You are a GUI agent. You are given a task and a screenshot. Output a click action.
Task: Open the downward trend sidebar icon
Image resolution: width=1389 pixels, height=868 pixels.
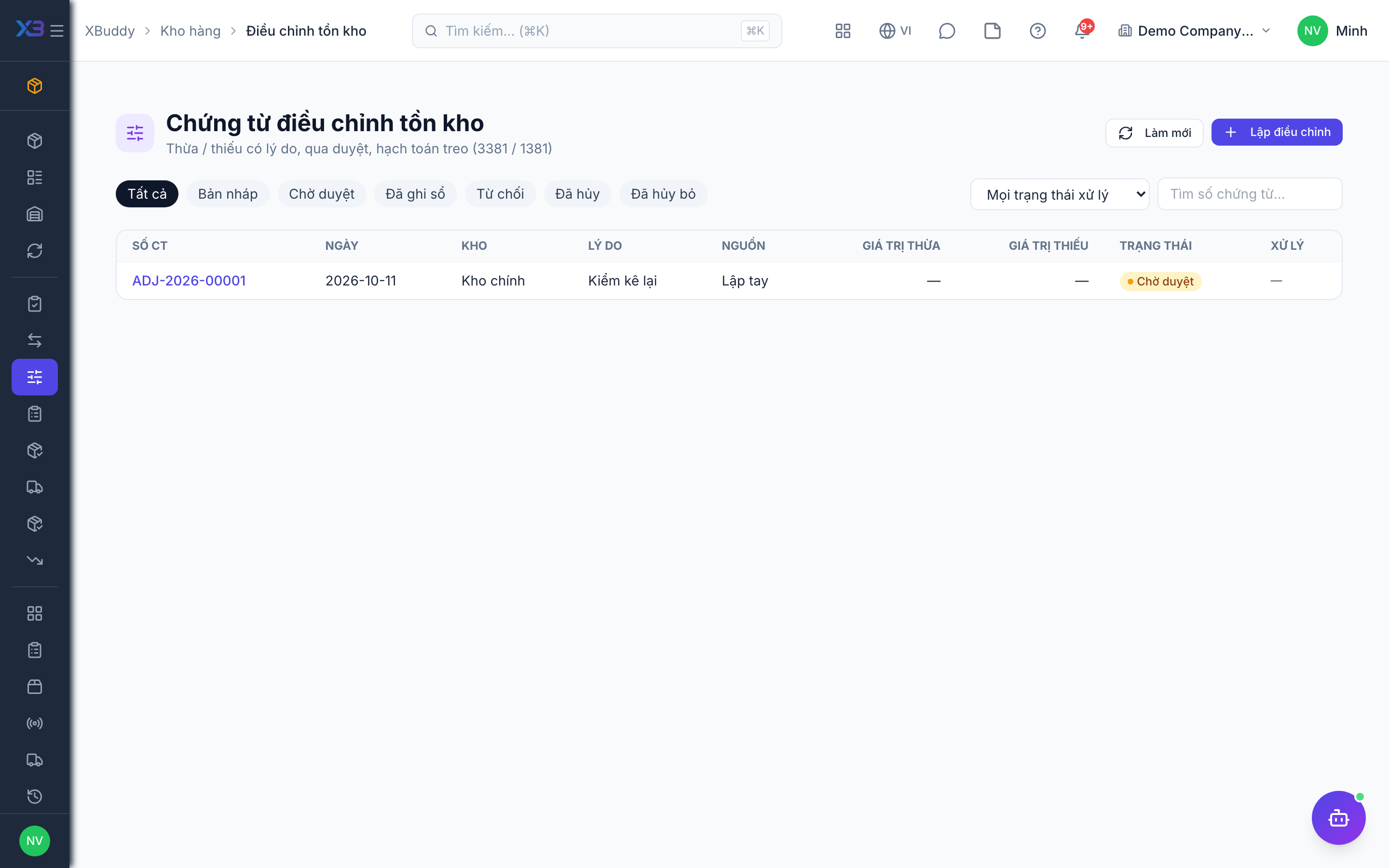[x=34, y=560]
